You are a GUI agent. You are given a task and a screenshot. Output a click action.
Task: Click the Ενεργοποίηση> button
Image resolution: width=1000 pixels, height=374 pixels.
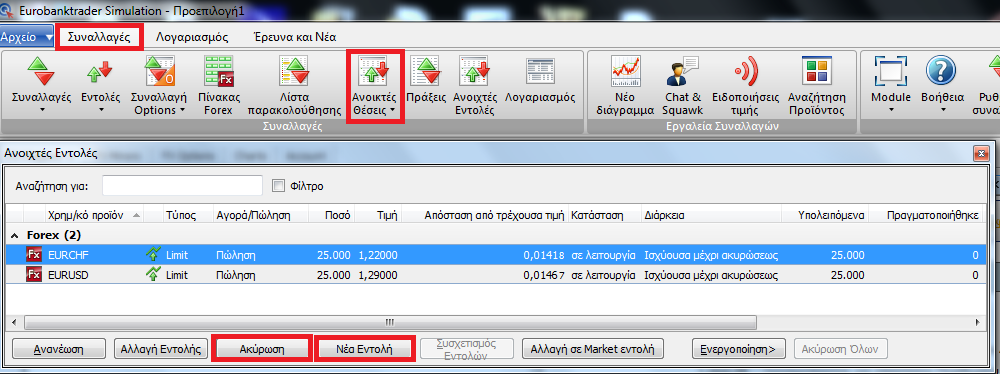(739, 349)
